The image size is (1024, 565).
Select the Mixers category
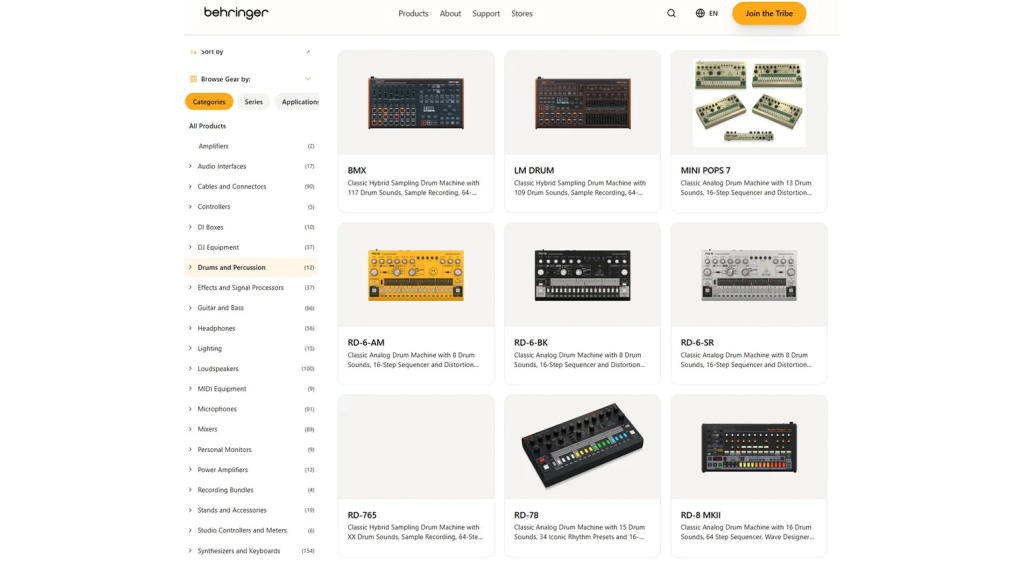pos(207,429)
